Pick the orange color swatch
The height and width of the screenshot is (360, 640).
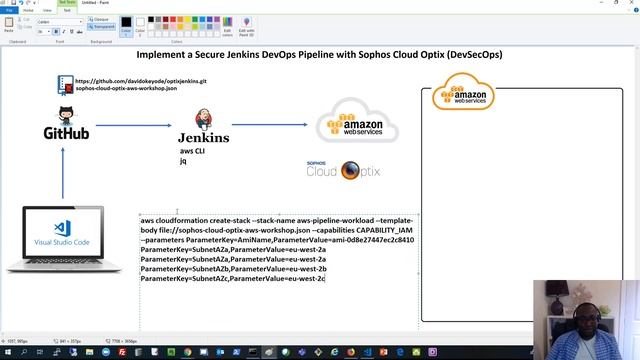180,19
